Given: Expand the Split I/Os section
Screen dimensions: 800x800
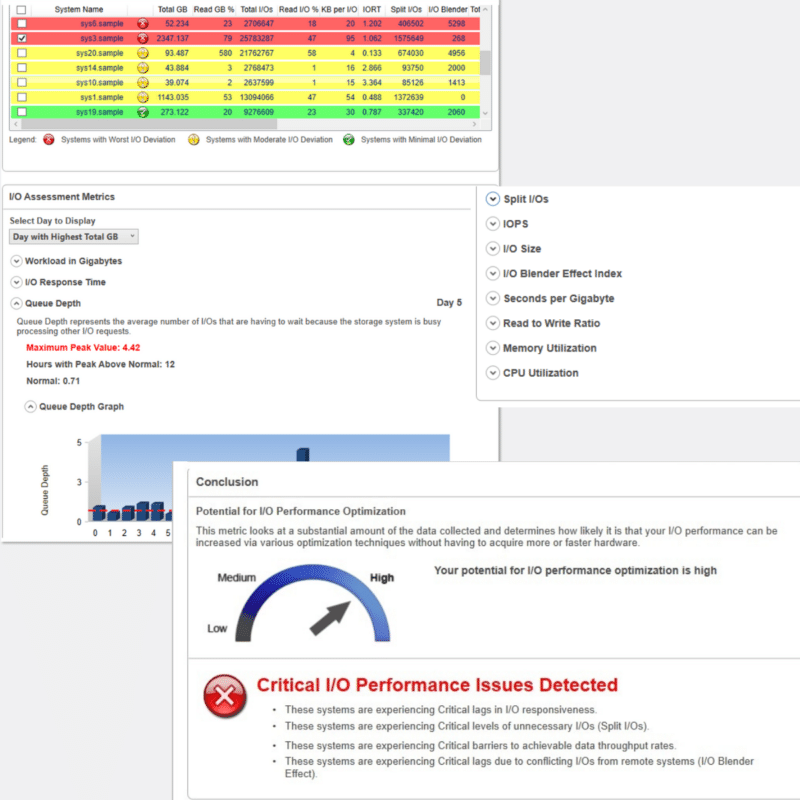Looking at the screenshot, I should click(493, 199).
